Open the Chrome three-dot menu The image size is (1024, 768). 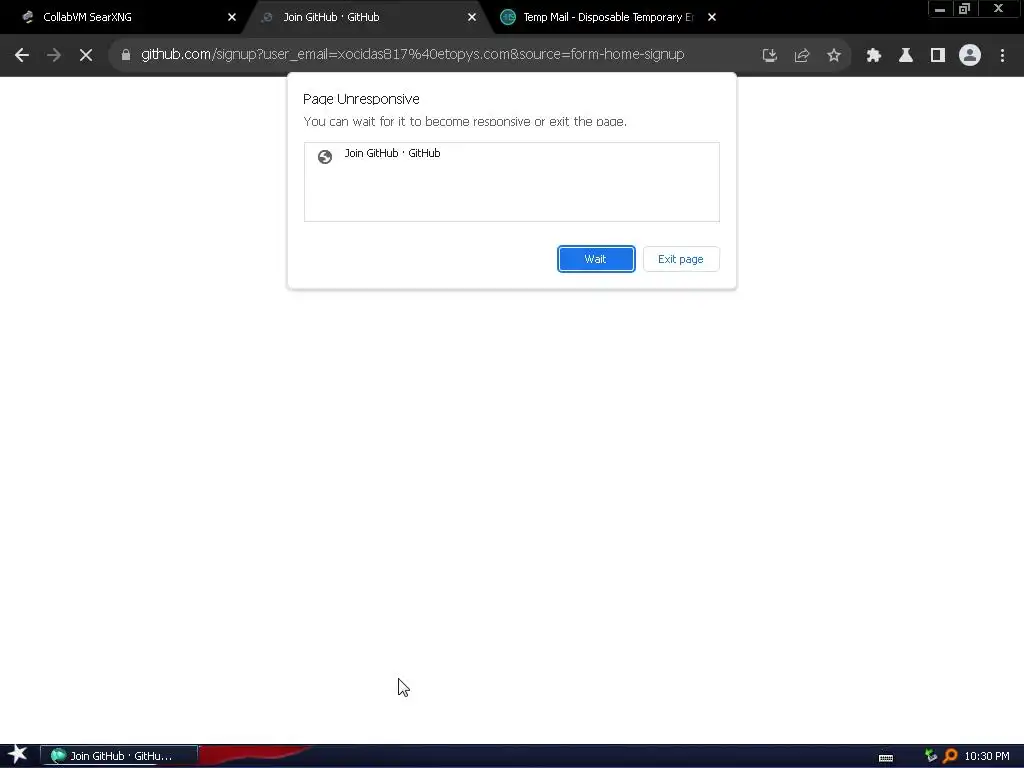click(1002, 56)
